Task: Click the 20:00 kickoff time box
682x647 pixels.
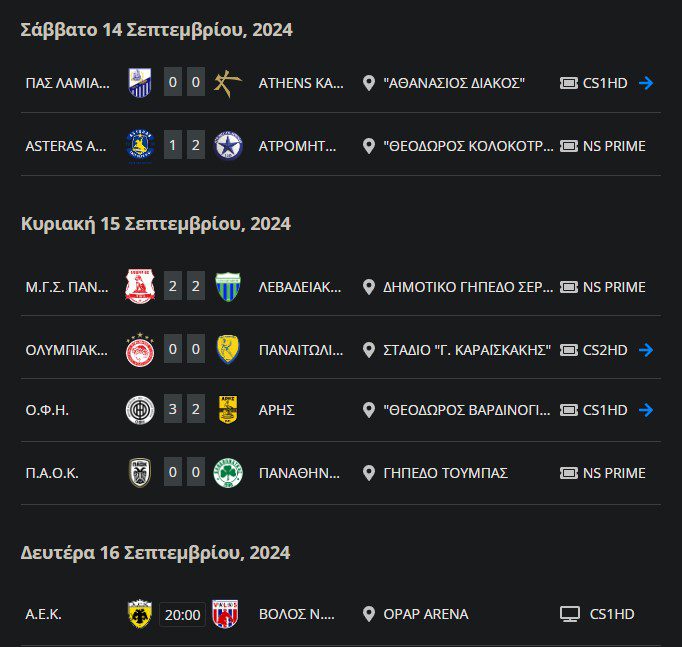Action: (183, 614)
